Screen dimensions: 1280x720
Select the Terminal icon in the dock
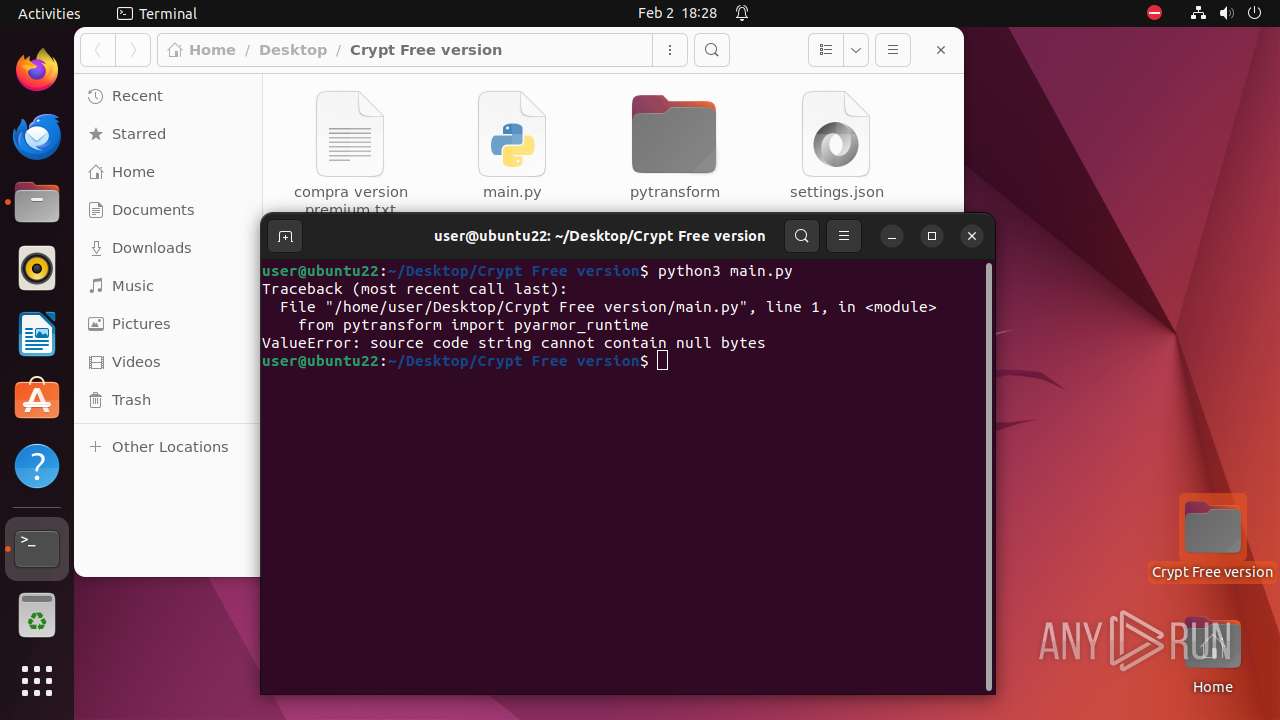pos(37,549)
